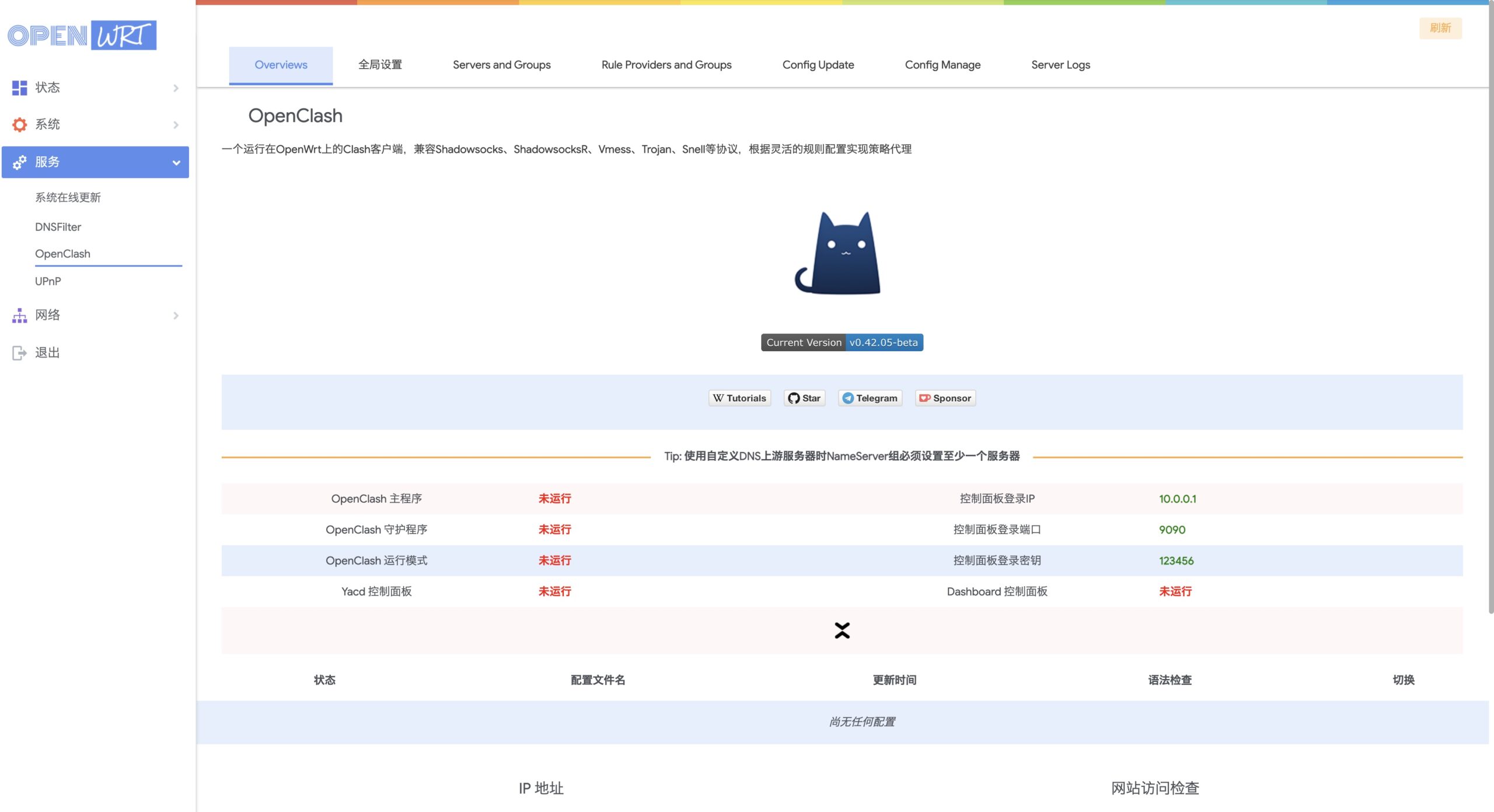
Task: Click the GitHub Star badge
Action: pyautogui.click(x=804, y=398)
